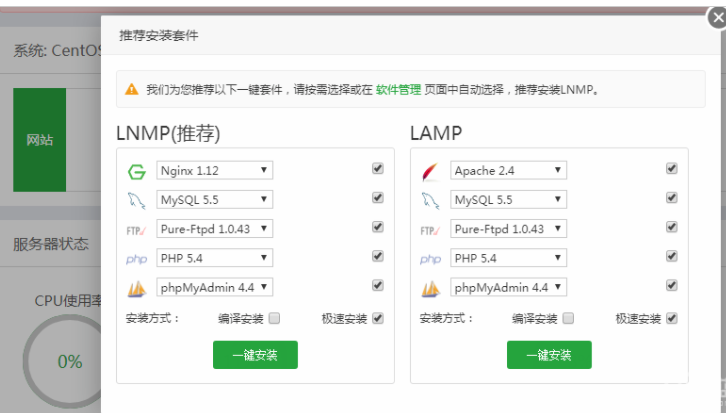The height and width of the screenshot is (413, 726).
Task: Open the Nginx 1.12 version dropdown
Action: click(214, 170)
